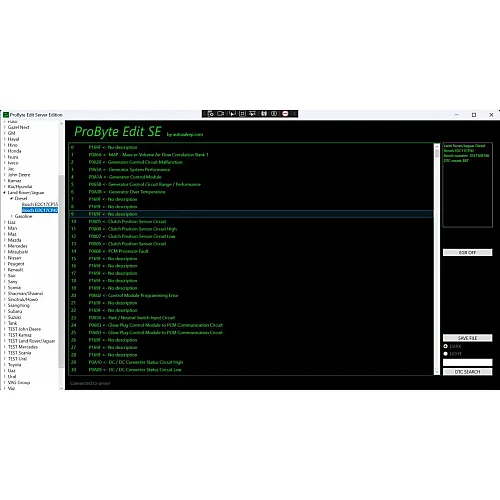This screenshot has width=500, height=500.
Task: Select DTC row 23 Park / Neutral Switch Input Circuit
Action: click(251, 318)
